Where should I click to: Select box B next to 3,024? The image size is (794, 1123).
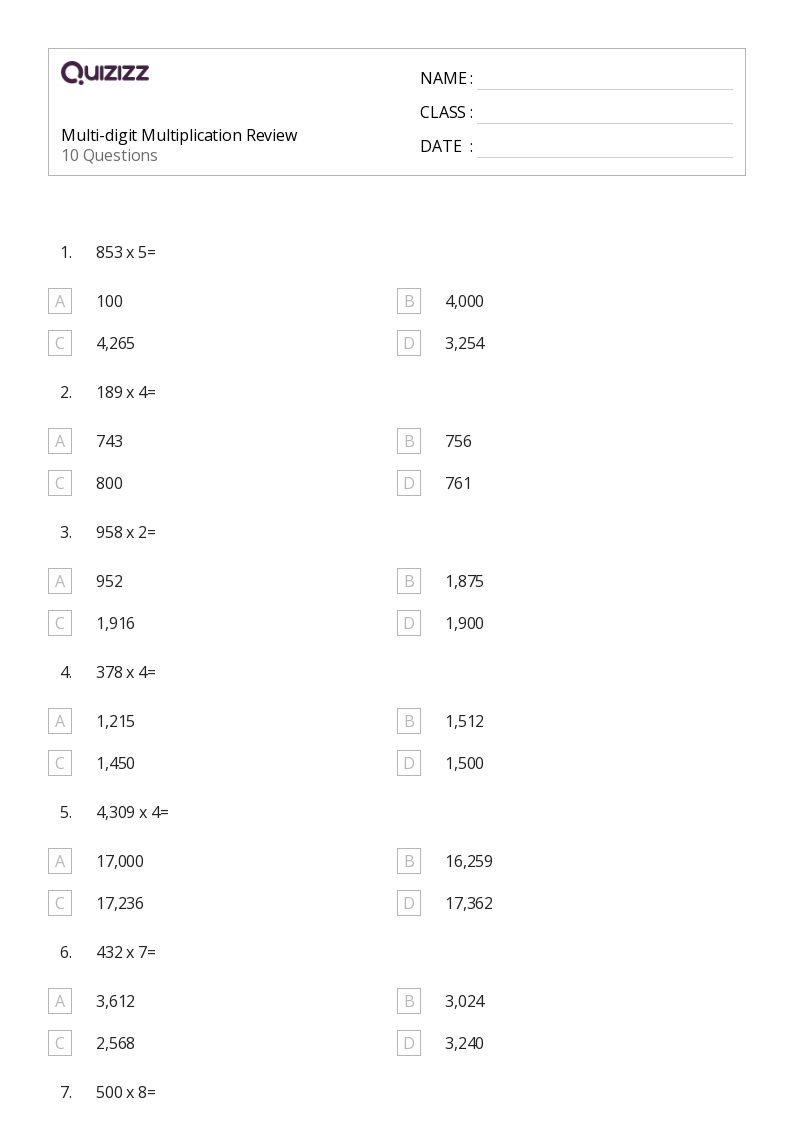coord(409,1001)
